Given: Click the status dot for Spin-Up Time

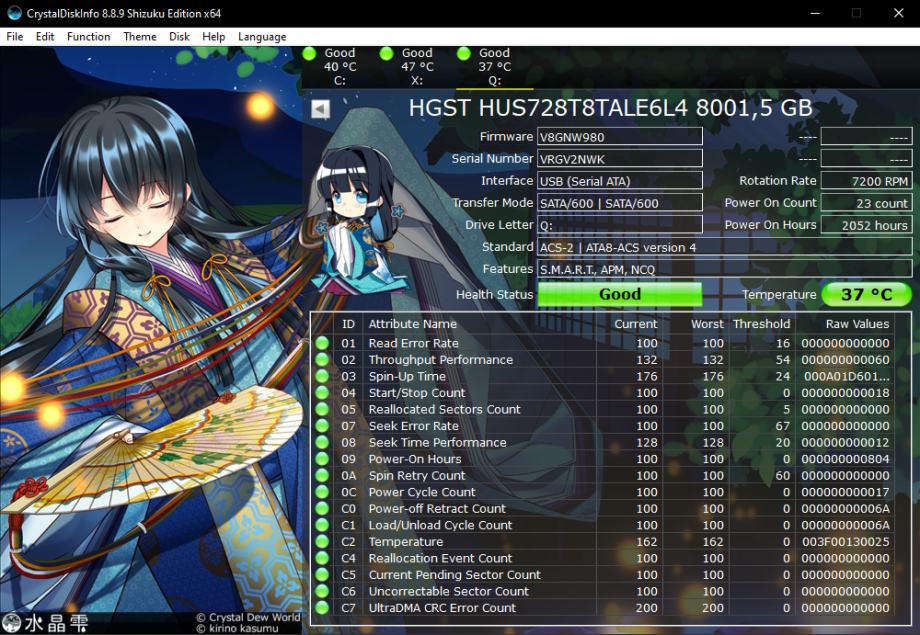Looking at the screenshot, I should tap(322, 376).
